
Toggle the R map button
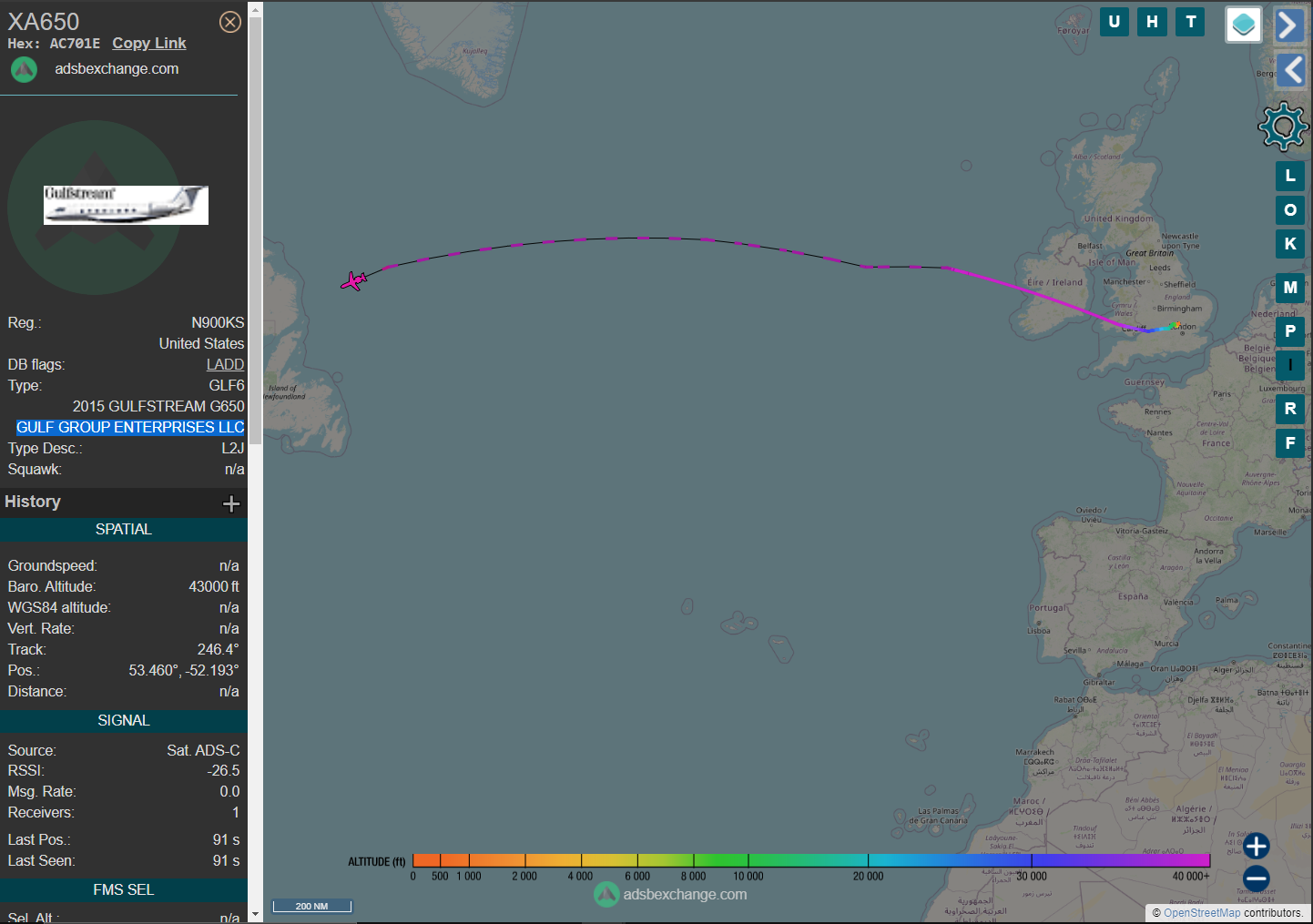pos(1290,409)
